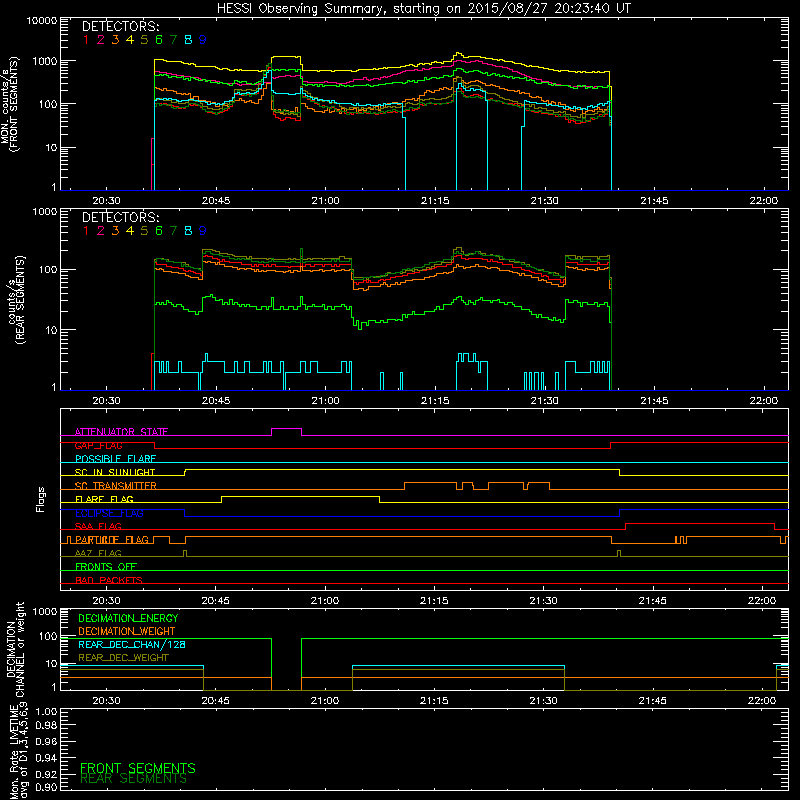Viewport: 800px width, 800px height.
Task: Click the DETECTORS: label in the front segments plot
Action: pyautogui.click(x=121, y=26)
